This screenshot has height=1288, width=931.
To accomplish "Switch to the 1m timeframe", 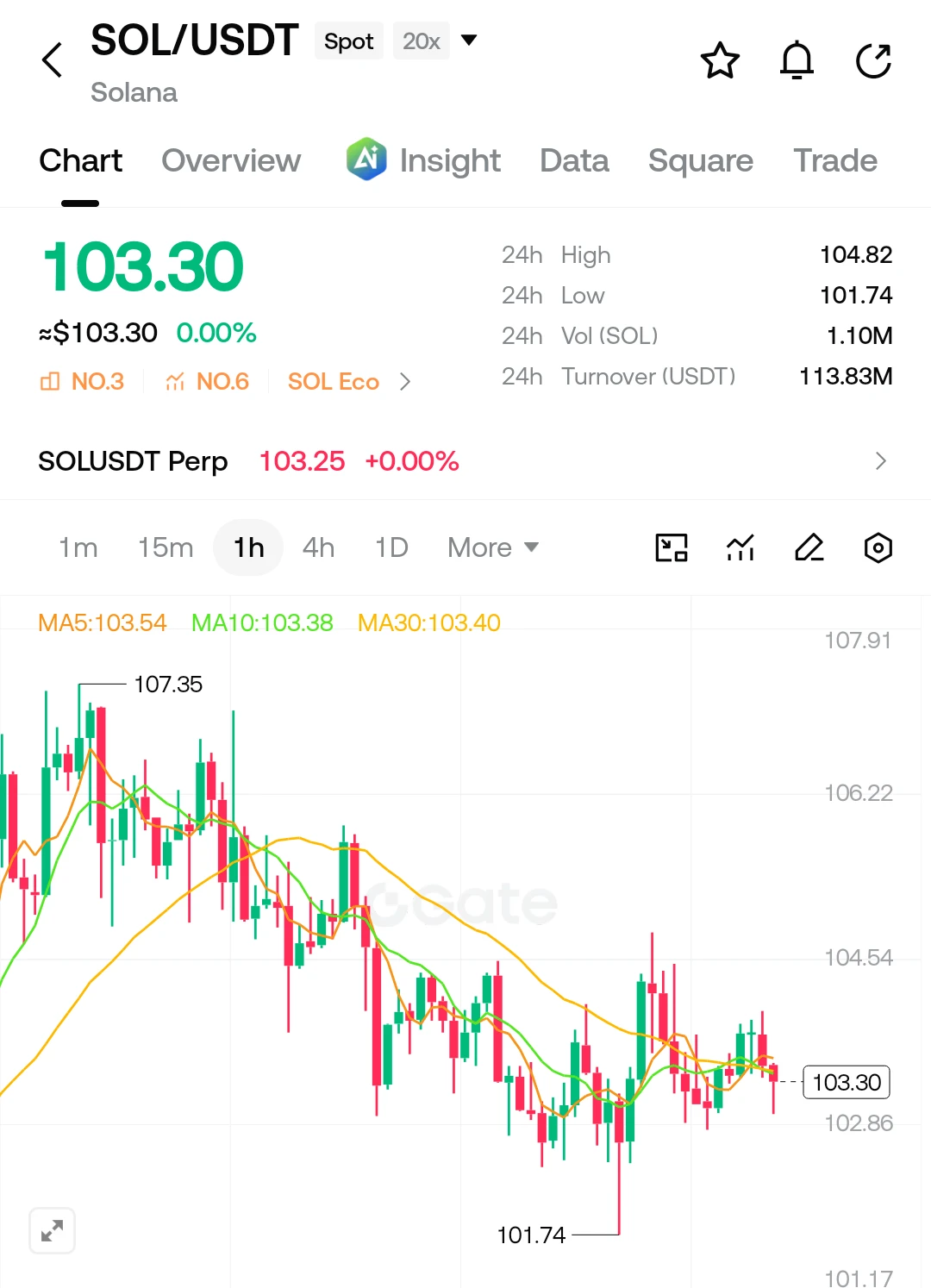I will click(78, 547).
